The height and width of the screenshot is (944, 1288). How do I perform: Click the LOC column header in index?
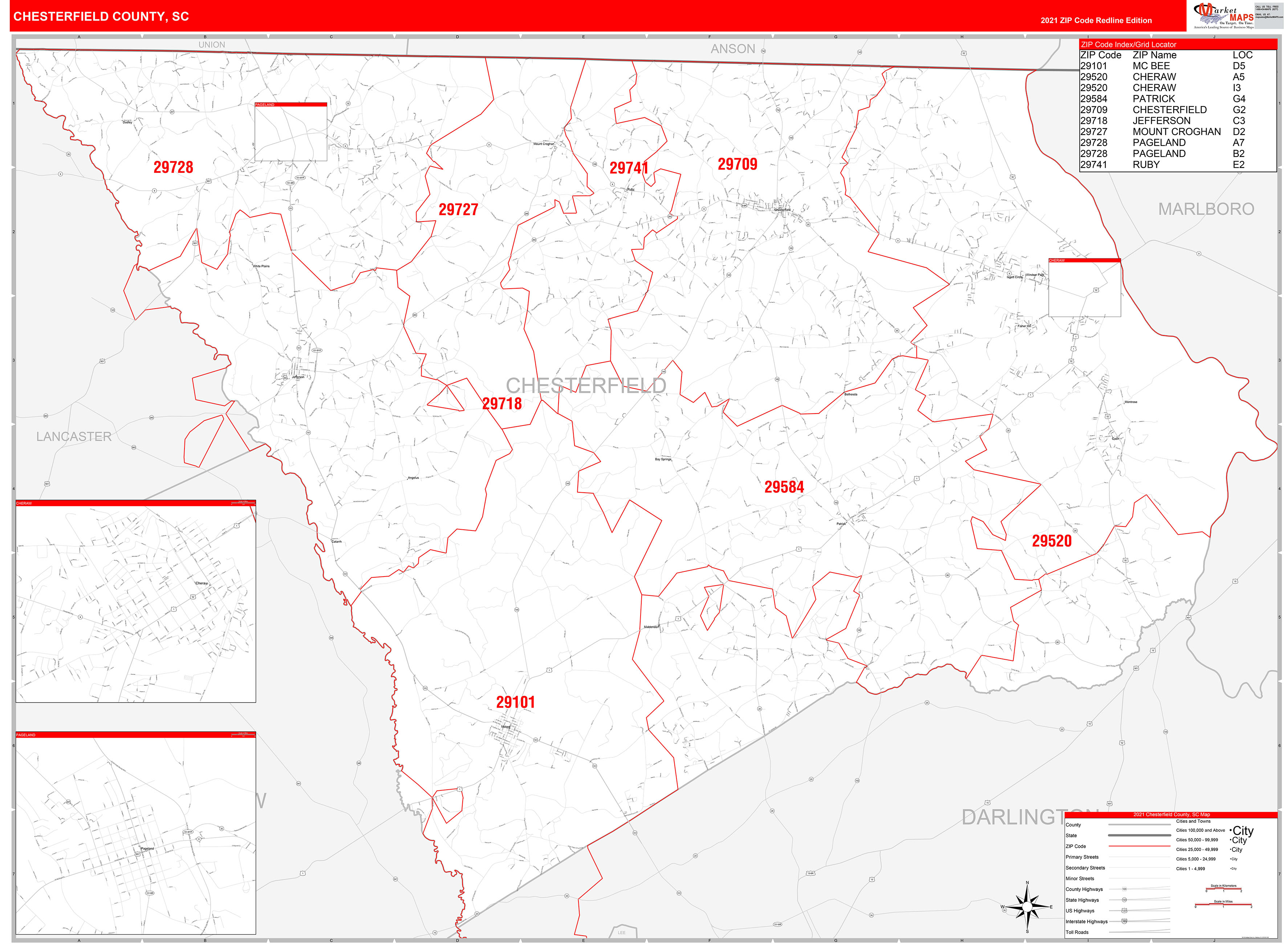[x=1242, y=56]
